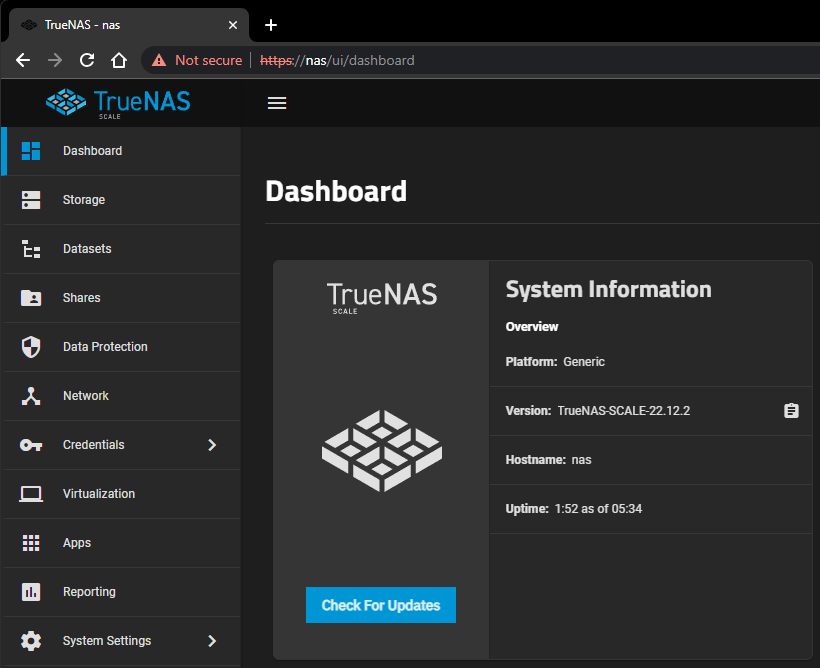
Task: Expand the Credentials submenu chevron
Action: [x=212, y=445]
